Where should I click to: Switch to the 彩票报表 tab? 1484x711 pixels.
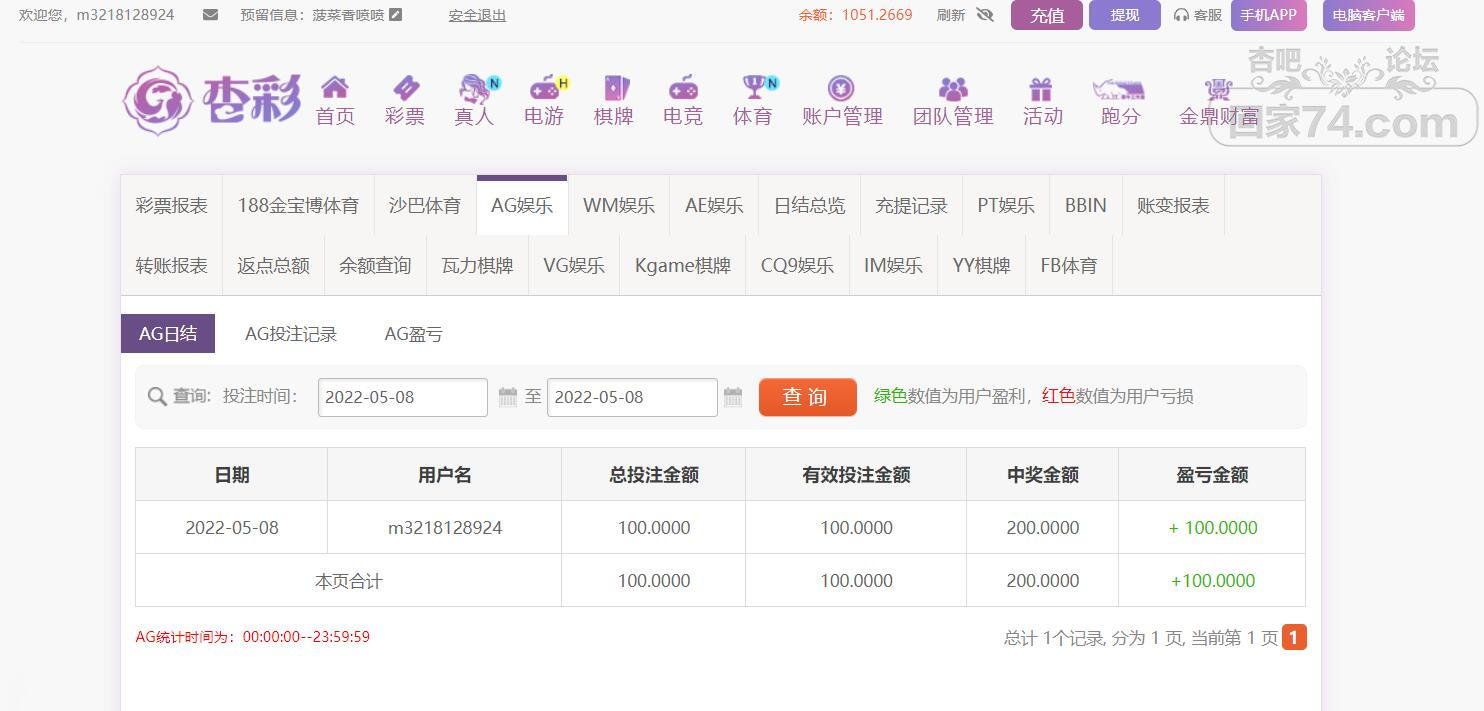pos(172,205)
